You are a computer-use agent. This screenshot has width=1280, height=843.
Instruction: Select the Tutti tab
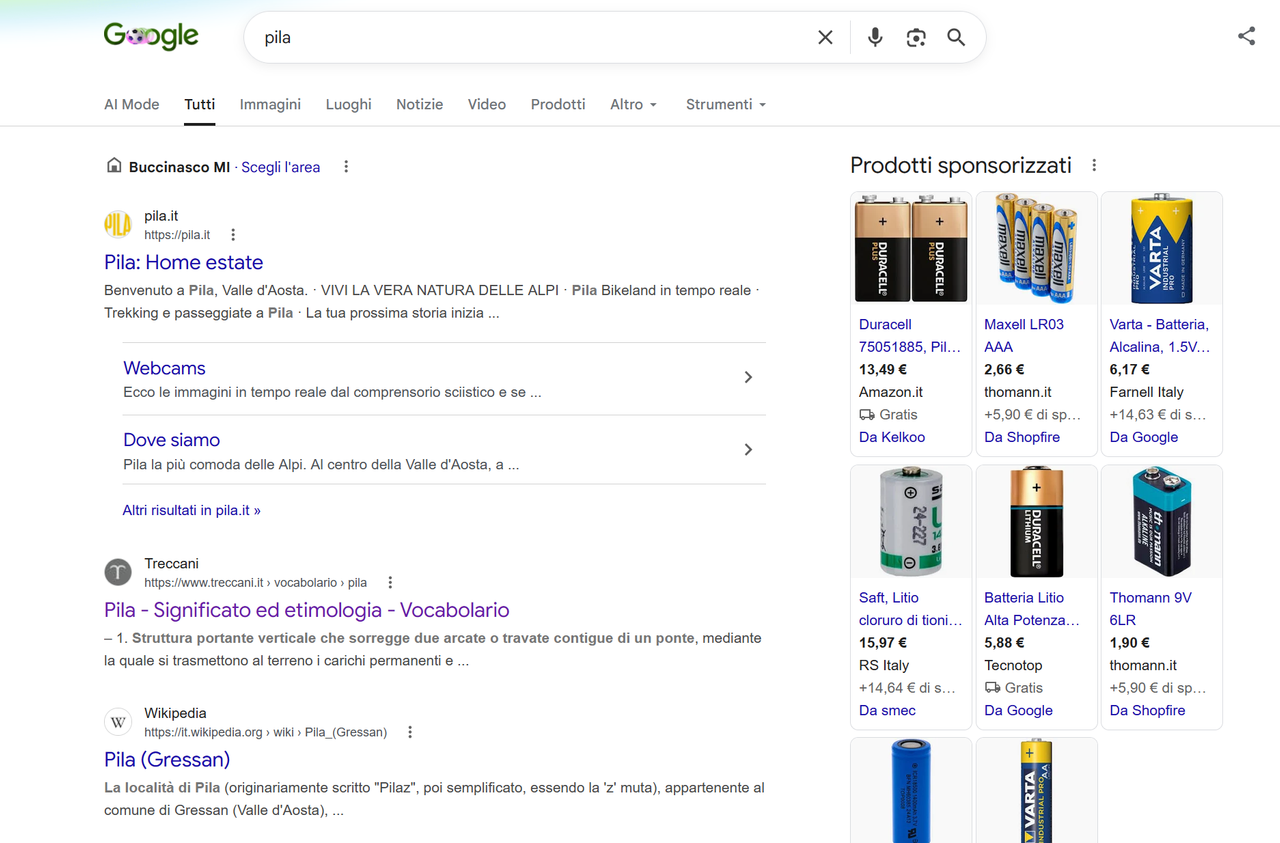click(200, 104)
